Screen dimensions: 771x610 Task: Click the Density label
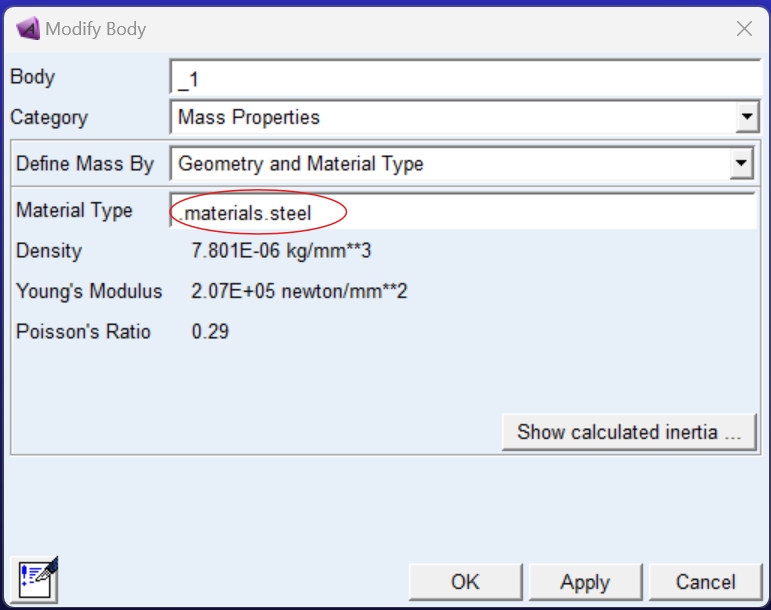point(49,251)
